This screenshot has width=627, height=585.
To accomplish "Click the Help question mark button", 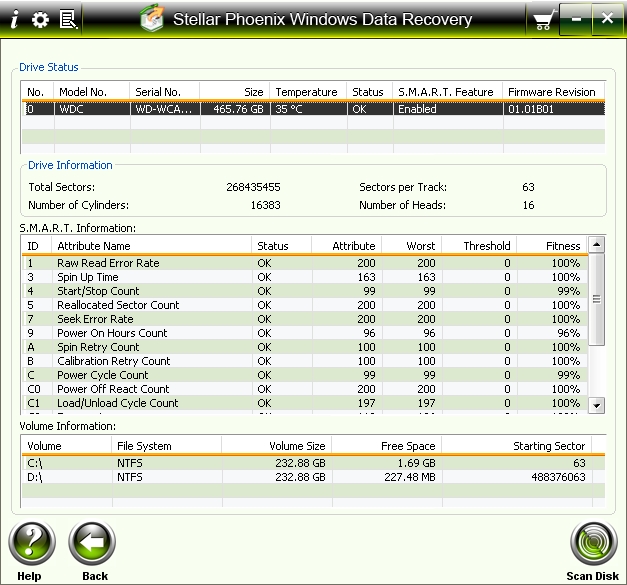I will pos(32,543).
